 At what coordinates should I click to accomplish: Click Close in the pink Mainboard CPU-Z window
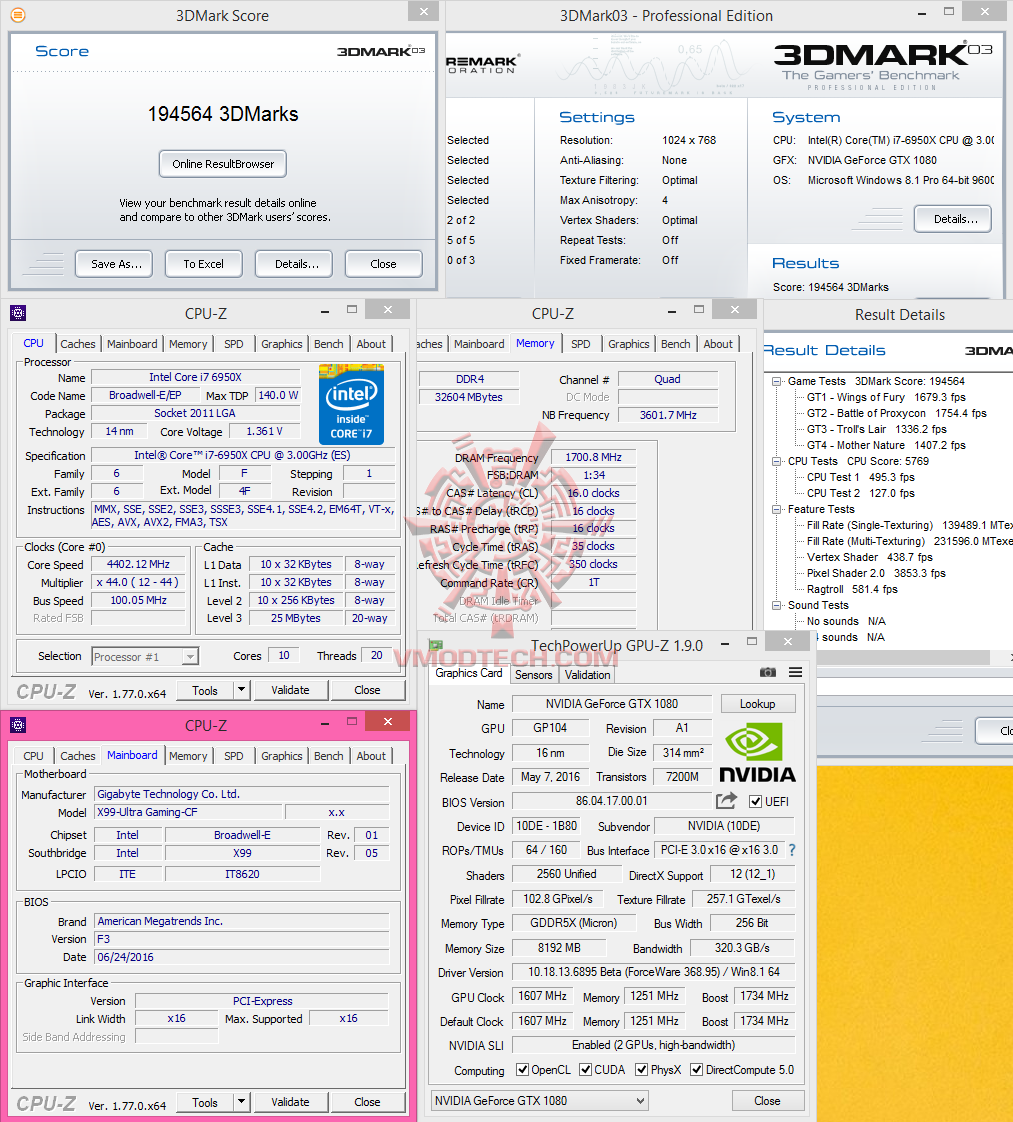367,1102
